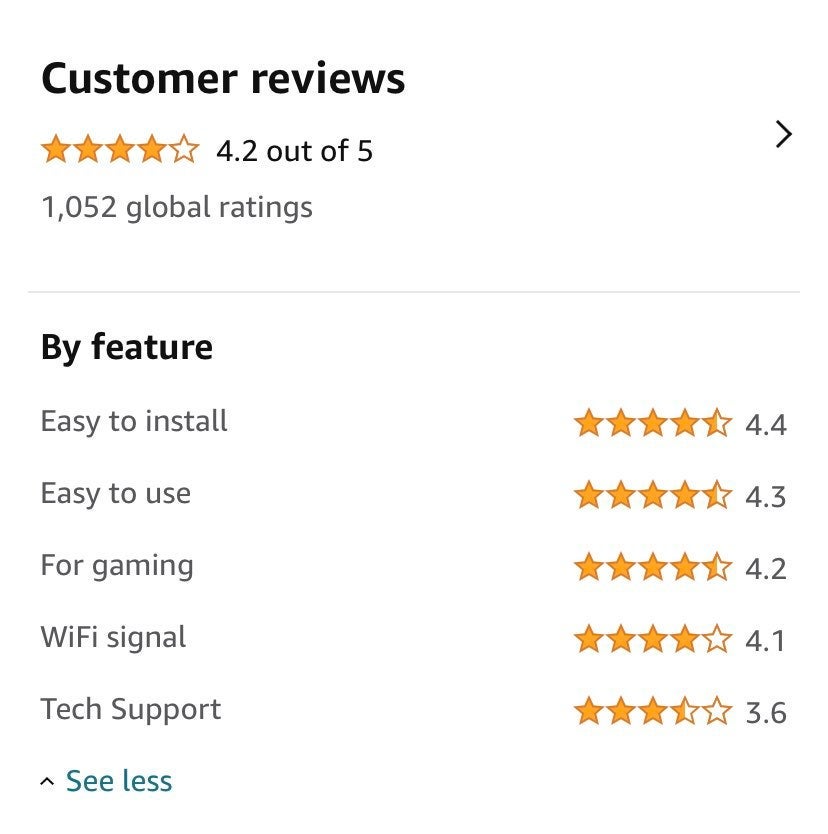828x834 pixels.
Task: Select the Tech Support feature label
Action: (131, 710)
